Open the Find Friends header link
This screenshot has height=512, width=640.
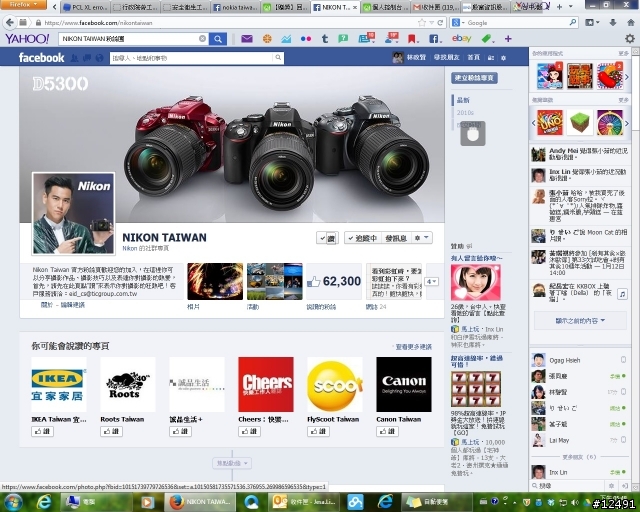tap(446, 58)
